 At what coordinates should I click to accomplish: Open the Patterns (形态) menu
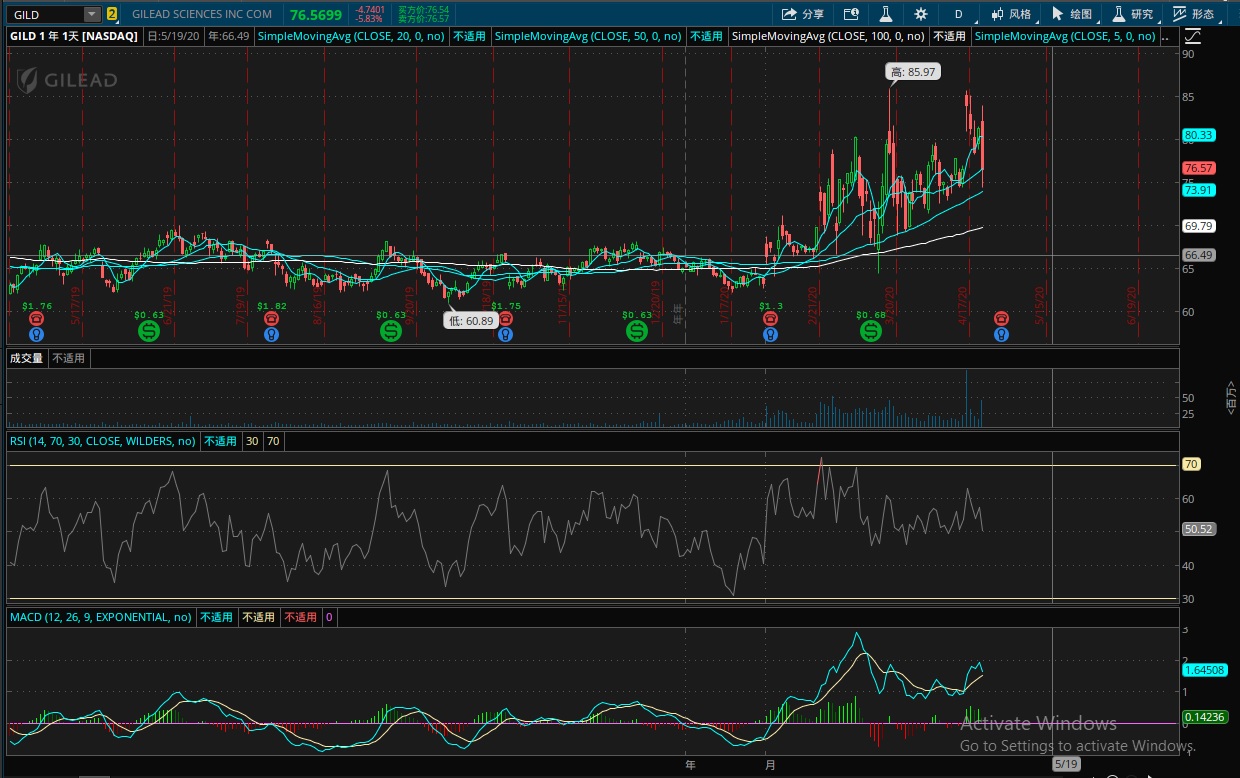[x=1193, y=14]
